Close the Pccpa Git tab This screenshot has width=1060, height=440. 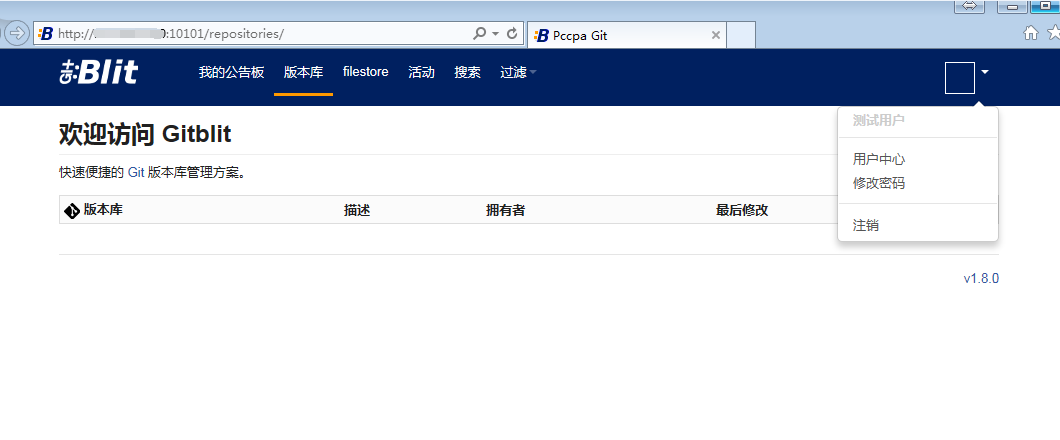point(715,35)
